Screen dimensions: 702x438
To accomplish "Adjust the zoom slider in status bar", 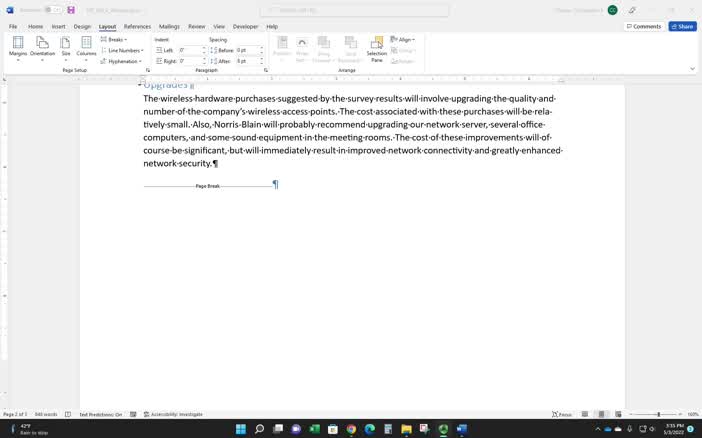I will 658,414.
